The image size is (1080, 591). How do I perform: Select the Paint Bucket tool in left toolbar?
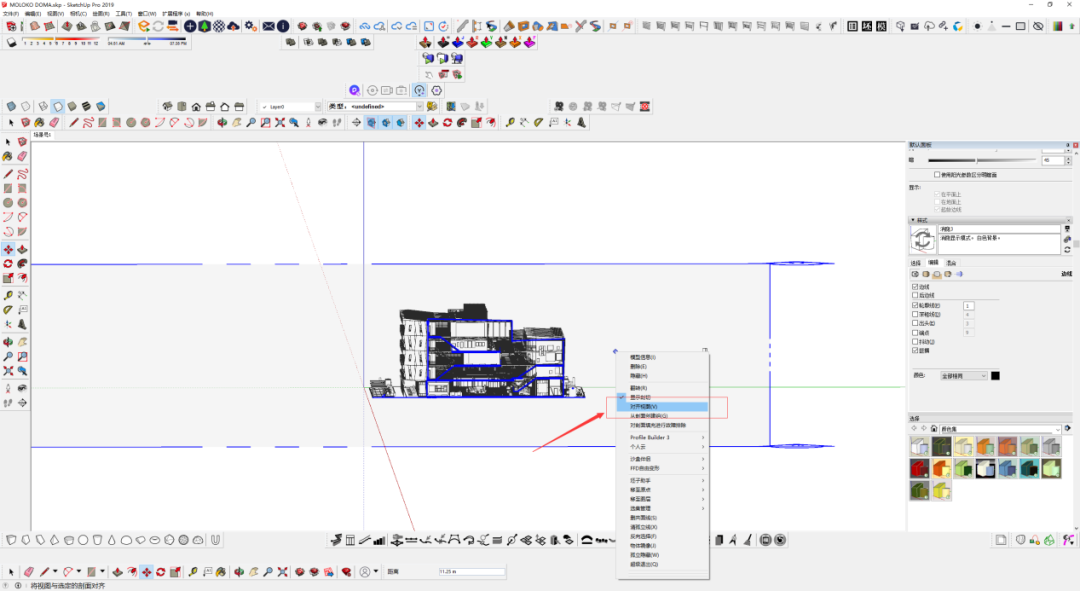[8, 156]
